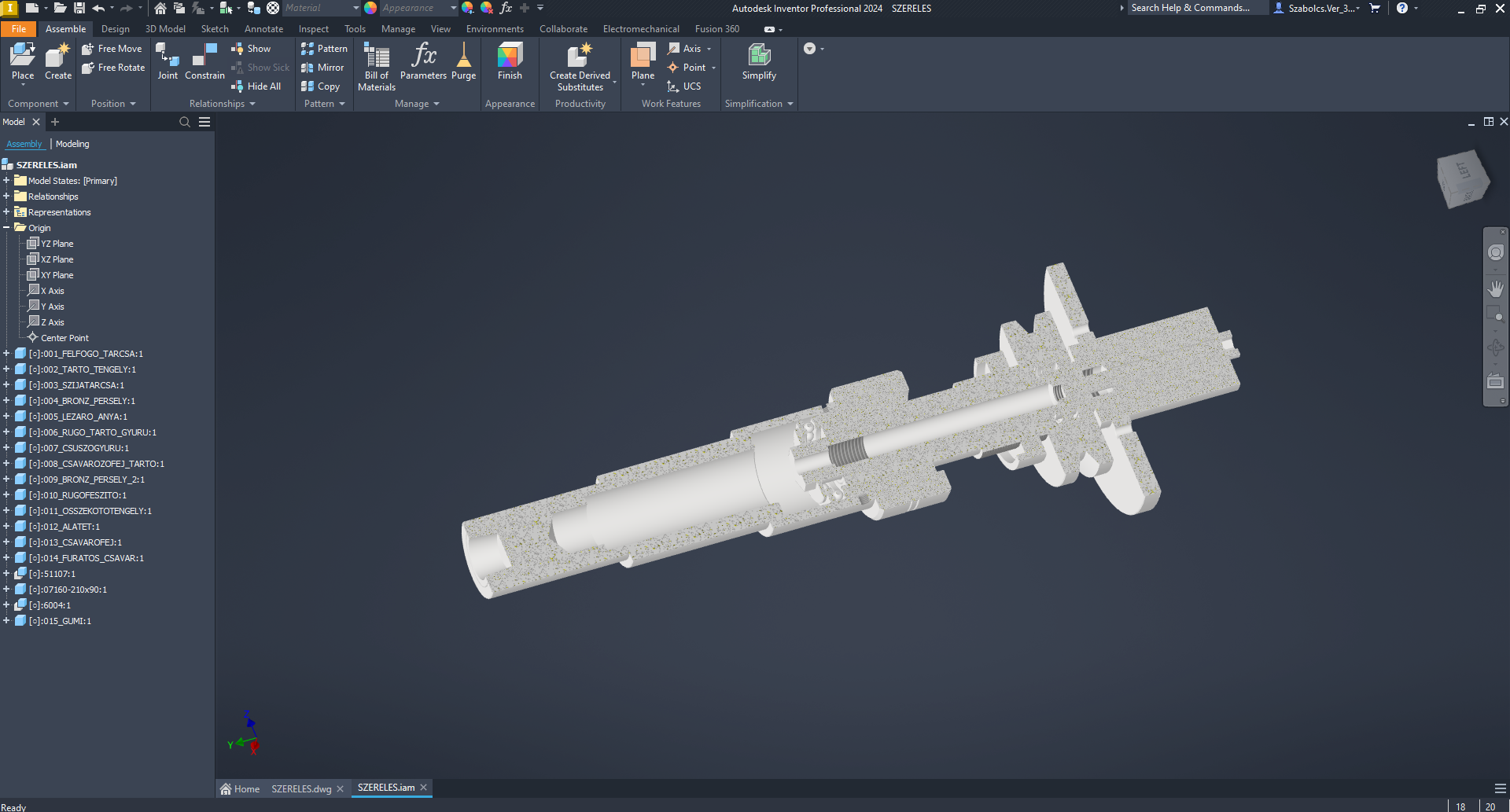
Task: Select Assembly view in browser
Action: pos(24,144)
